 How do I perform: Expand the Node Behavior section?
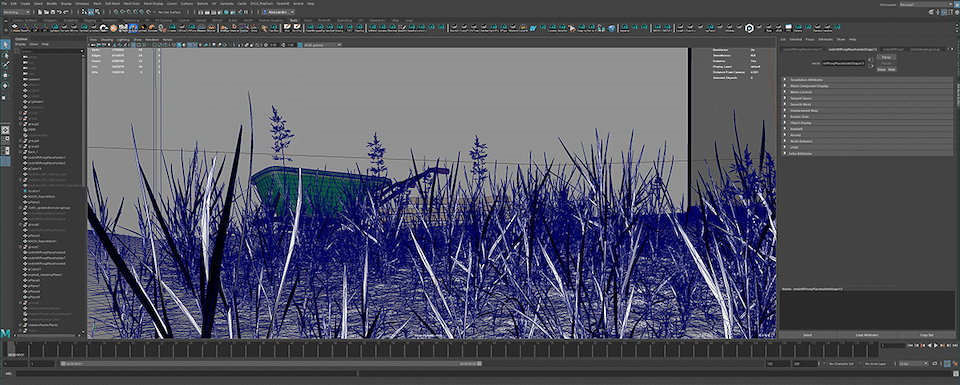(x=868, y=141)
